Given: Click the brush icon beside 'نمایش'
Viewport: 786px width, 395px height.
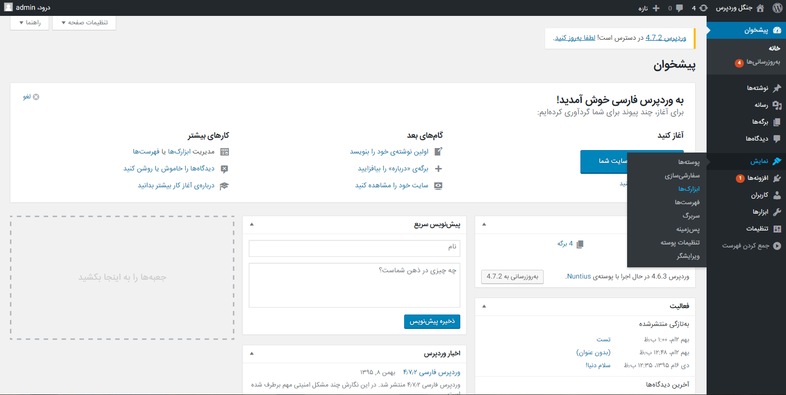Looking at the screenshot, I should (x=777, y=161).
